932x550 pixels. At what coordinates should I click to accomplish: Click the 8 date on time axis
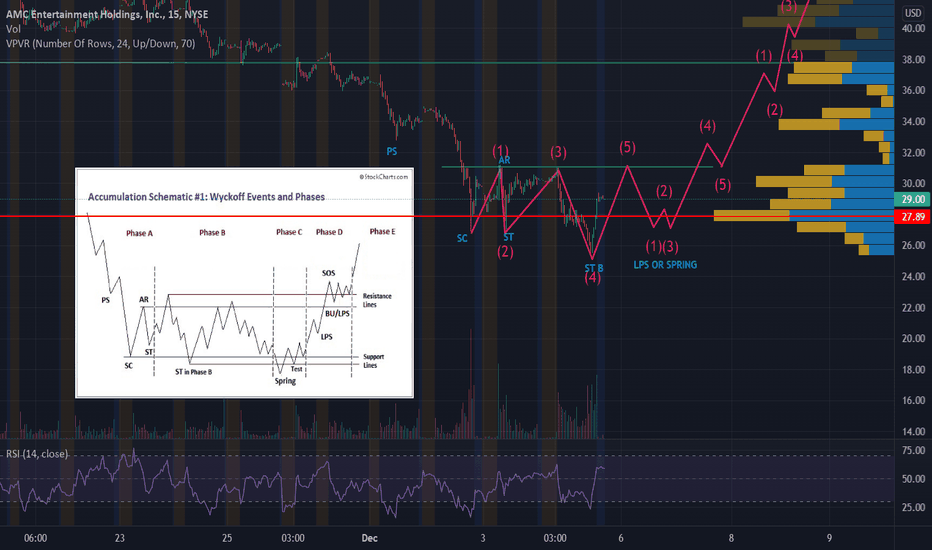pos(731,538)
